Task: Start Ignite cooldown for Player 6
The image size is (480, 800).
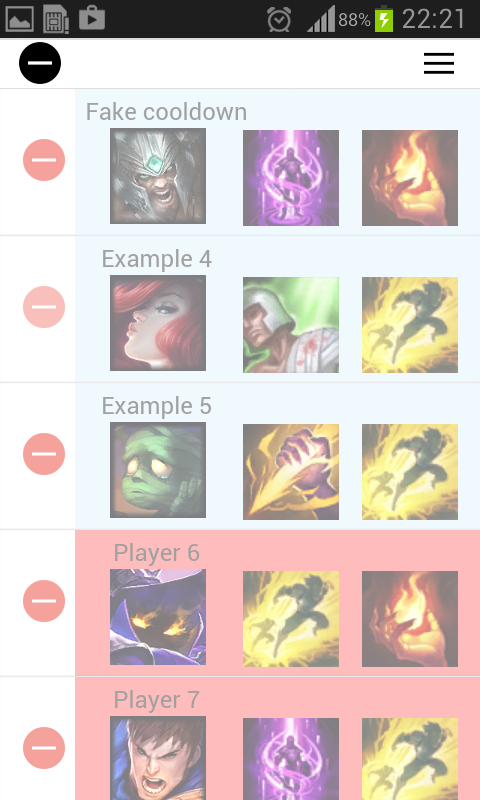Action: pos(410,618)
